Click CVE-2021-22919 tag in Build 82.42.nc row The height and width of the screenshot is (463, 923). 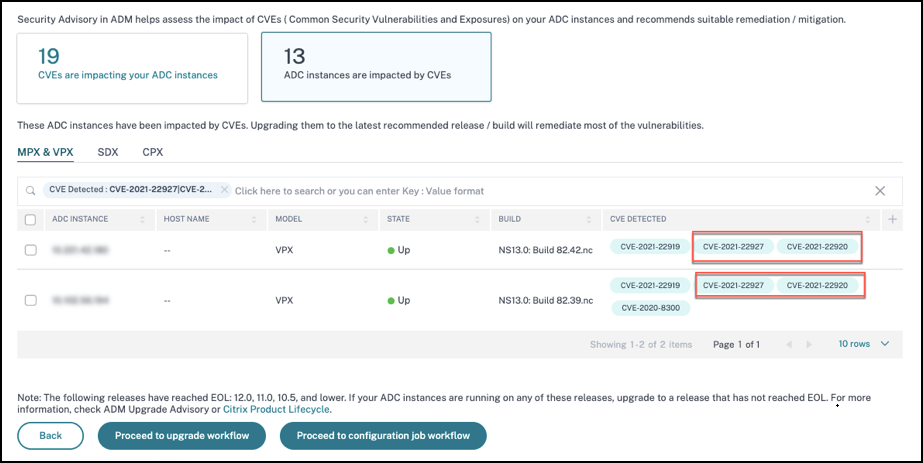tap(650, 247)
